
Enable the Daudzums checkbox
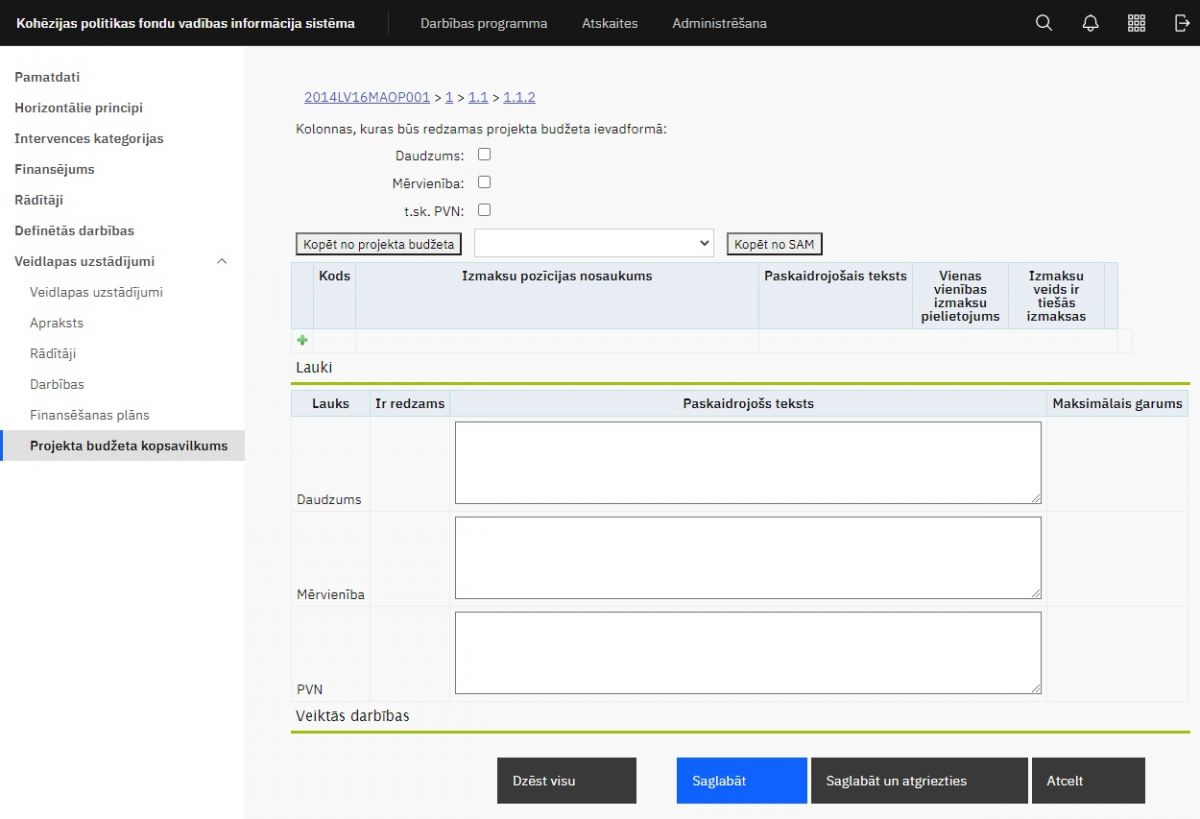click(x=484, y=155)
